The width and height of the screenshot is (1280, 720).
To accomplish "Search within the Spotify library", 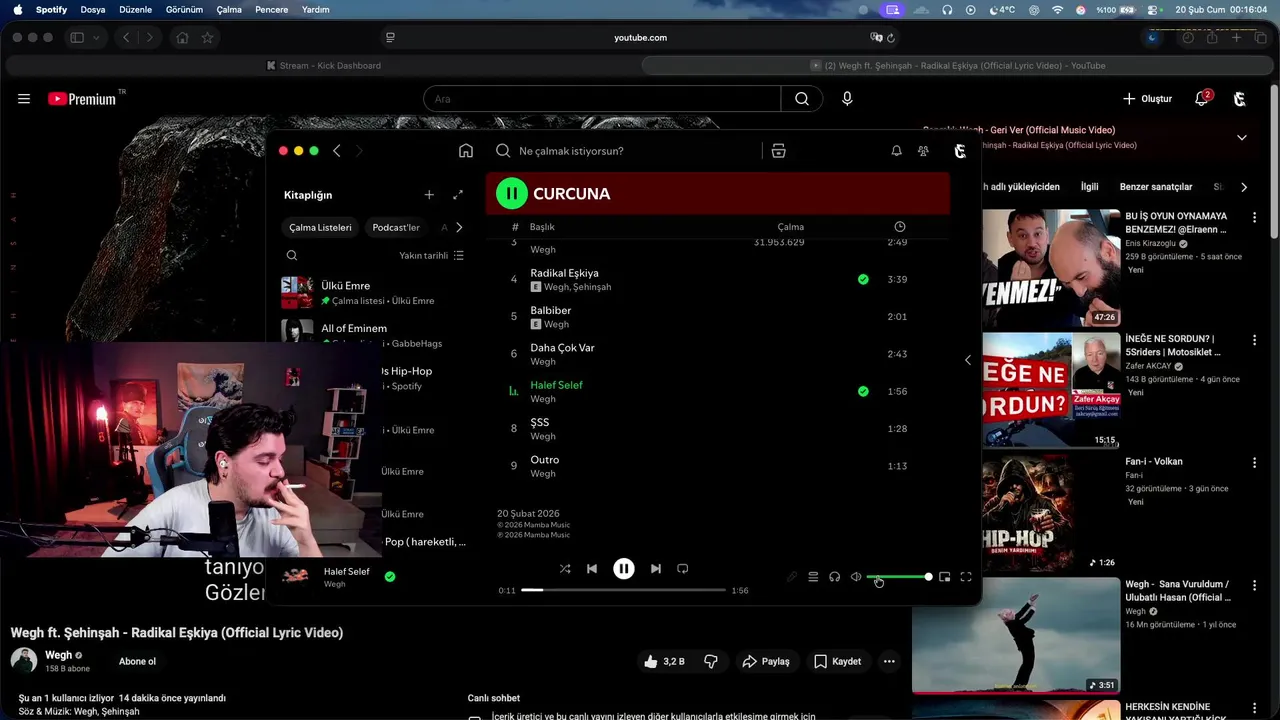I will (292, 255).
